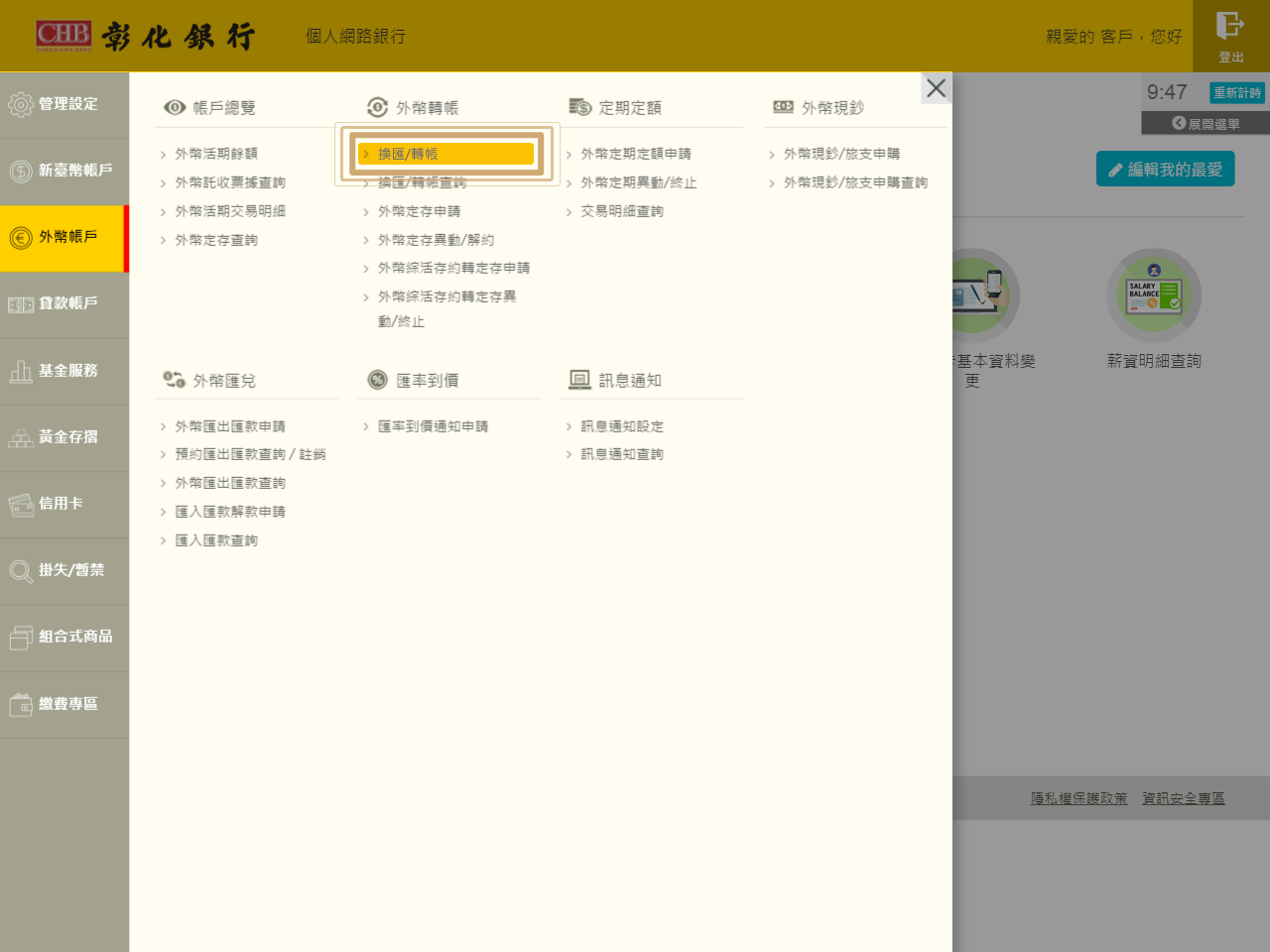This screenshot has height=952, width=1270.
Task: Open 外幣活期餘額 menu entry
Action: pos(216,154)
